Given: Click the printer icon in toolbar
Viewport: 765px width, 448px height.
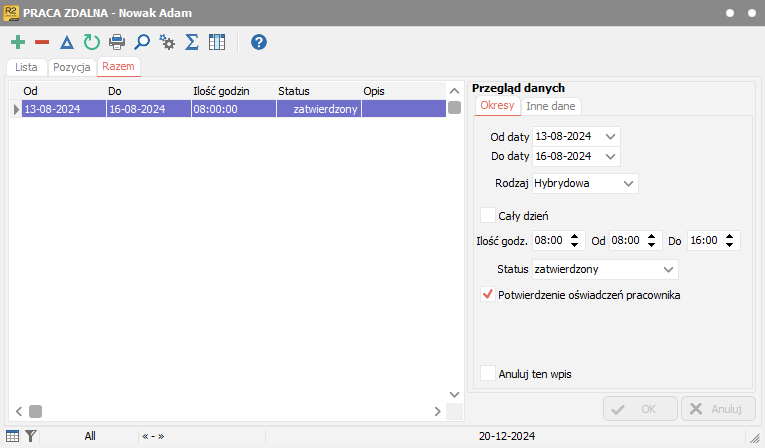Looking at the screenshot, I should 117,42.
